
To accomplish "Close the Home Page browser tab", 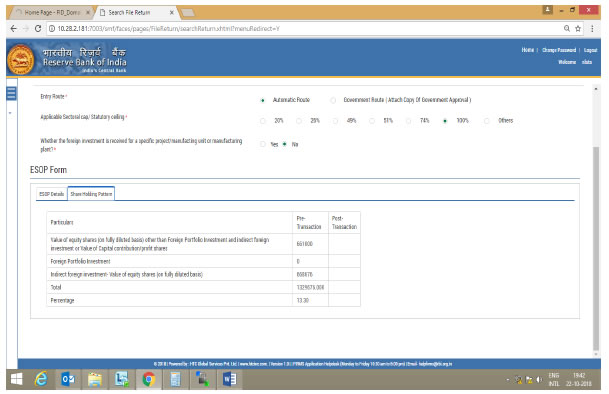I will [x=88, y=12].
